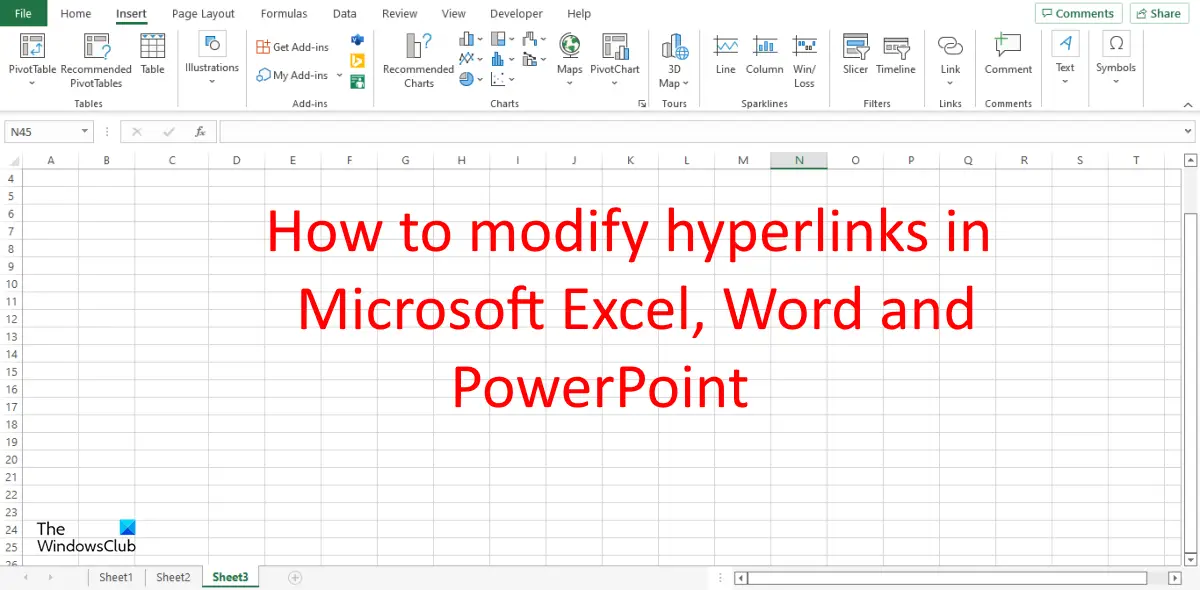Insert a Line sparkline
1200x590 pixels.
726,55
